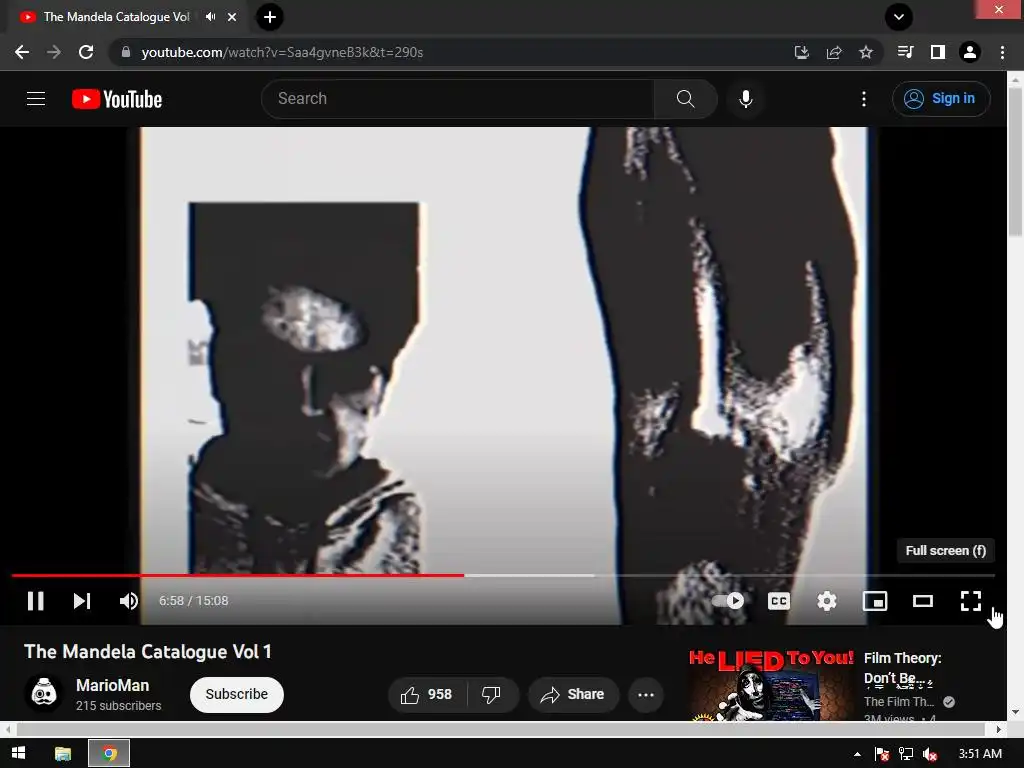Dislike this video

(492, 694)
